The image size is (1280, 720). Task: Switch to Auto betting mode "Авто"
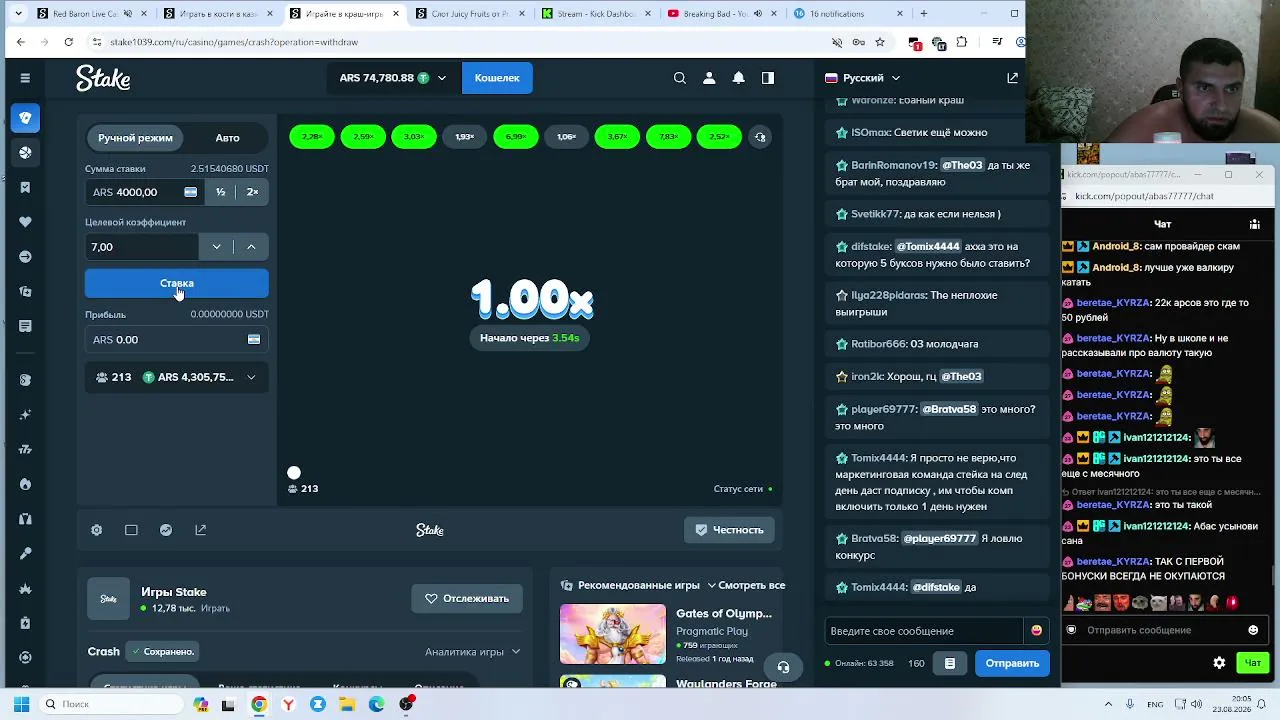227,138
